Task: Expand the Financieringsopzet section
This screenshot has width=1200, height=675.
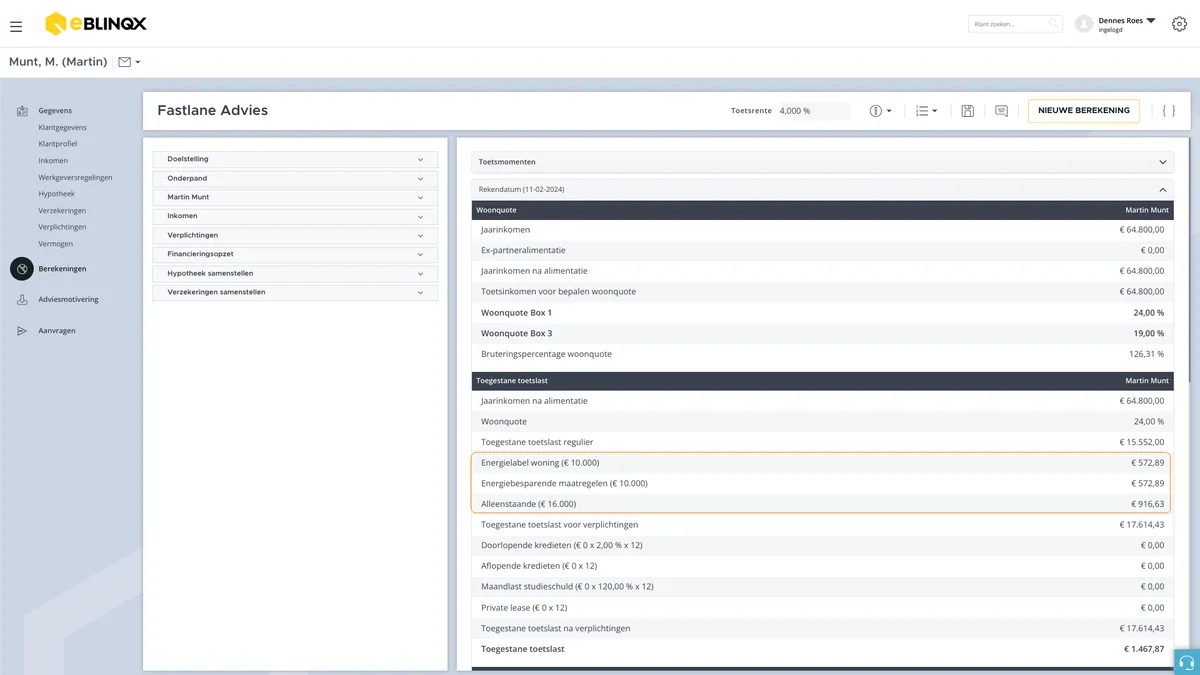Action: (295, 254)
